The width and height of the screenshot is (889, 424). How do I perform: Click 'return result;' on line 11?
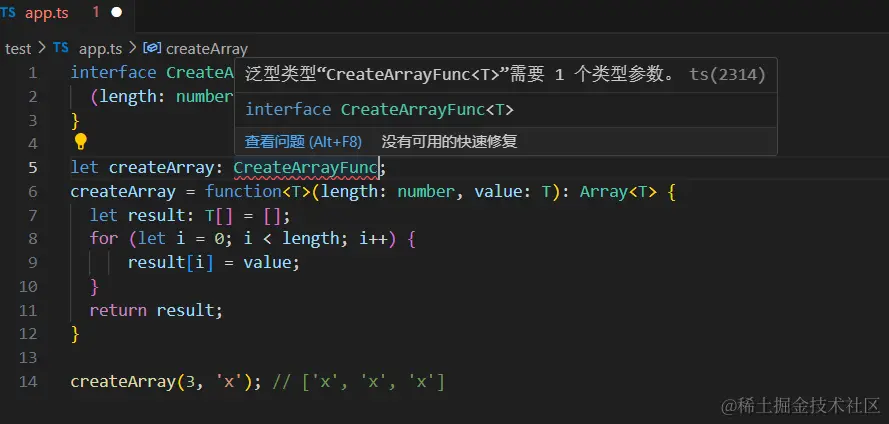pos(156,310)
